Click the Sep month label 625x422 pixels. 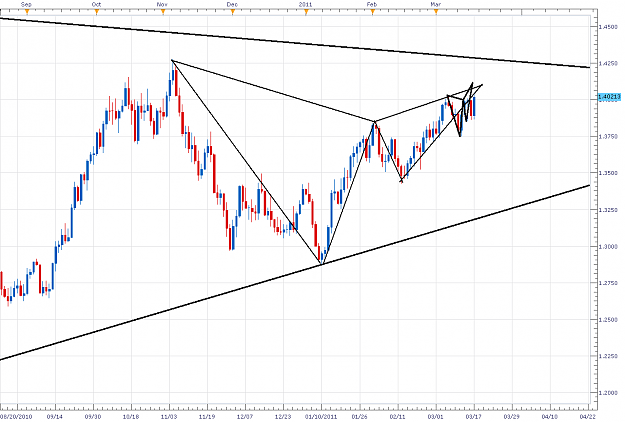[x=26, y=4]
